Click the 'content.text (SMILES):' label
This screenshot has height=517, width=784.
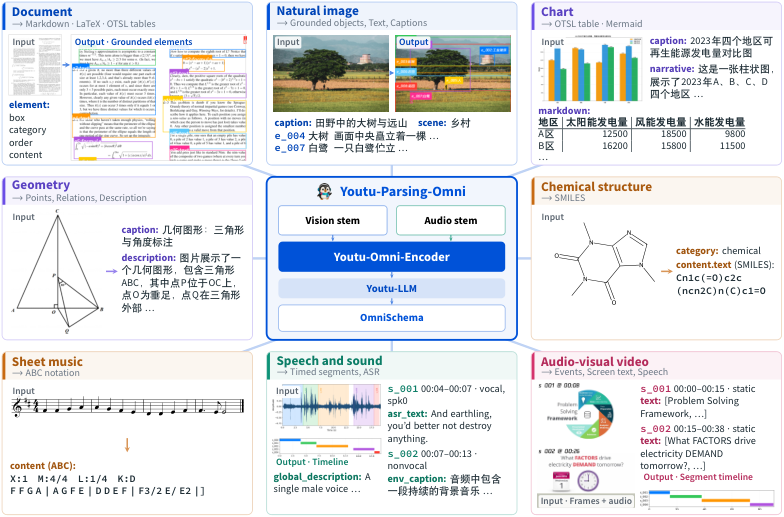point(724,264)
